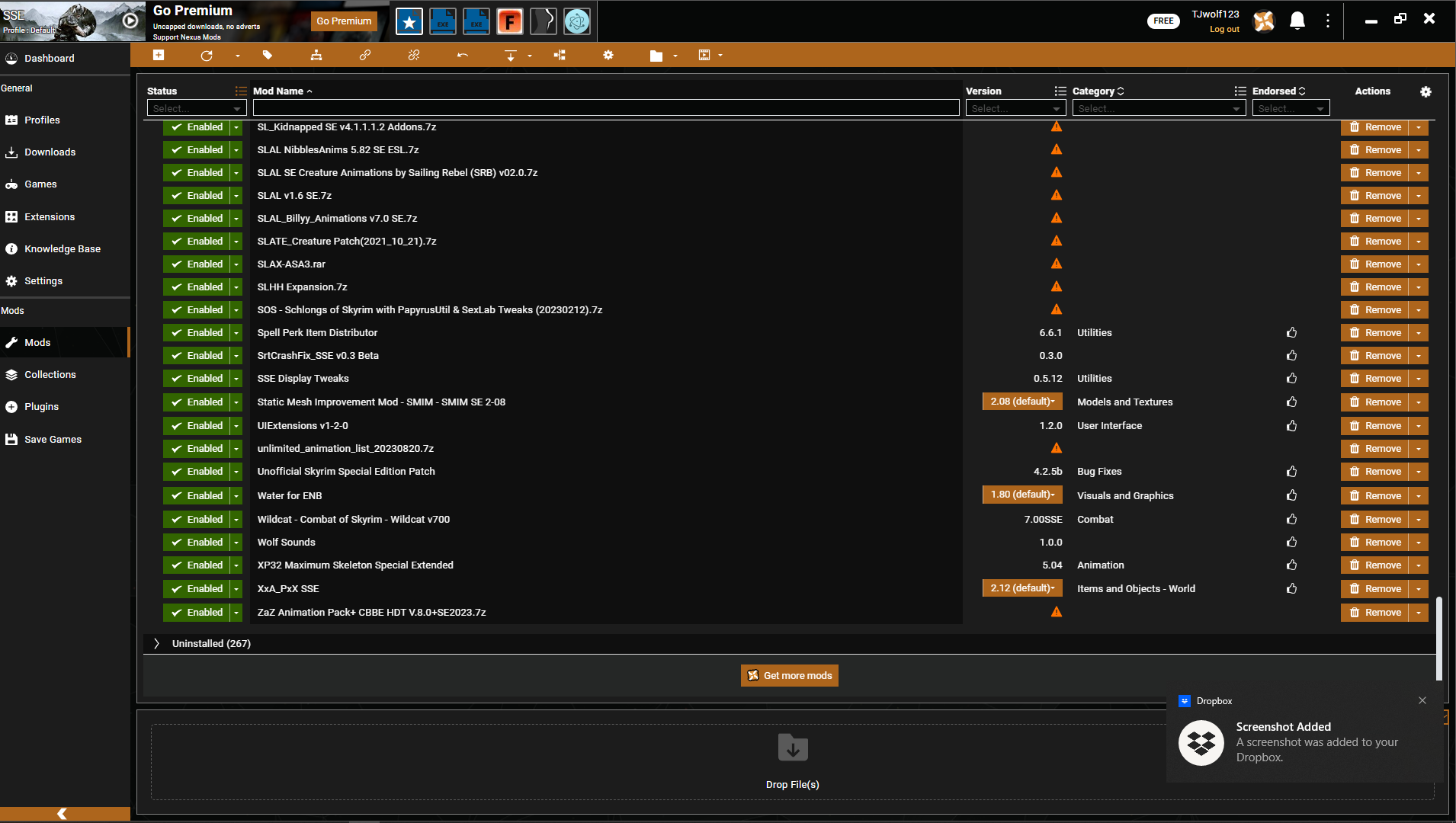Toggle Enabled status for SLHH Expansion.7z

197,287
